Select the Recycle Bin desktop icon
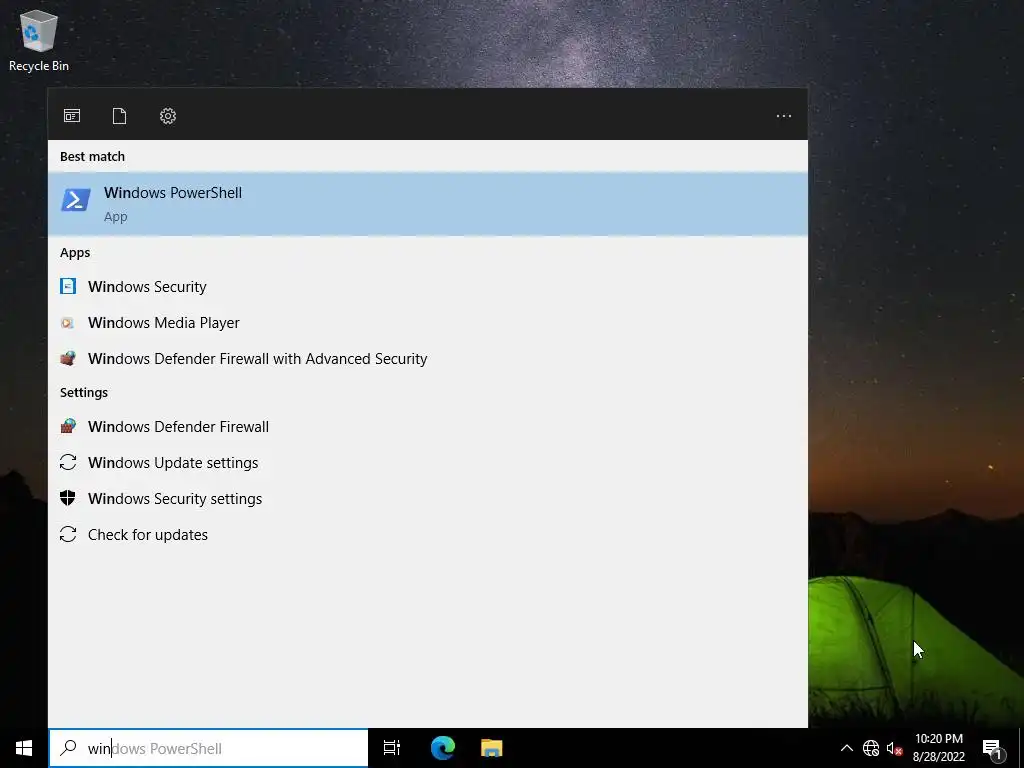Viewport: 1024px width, 768px height. point(39,40)
